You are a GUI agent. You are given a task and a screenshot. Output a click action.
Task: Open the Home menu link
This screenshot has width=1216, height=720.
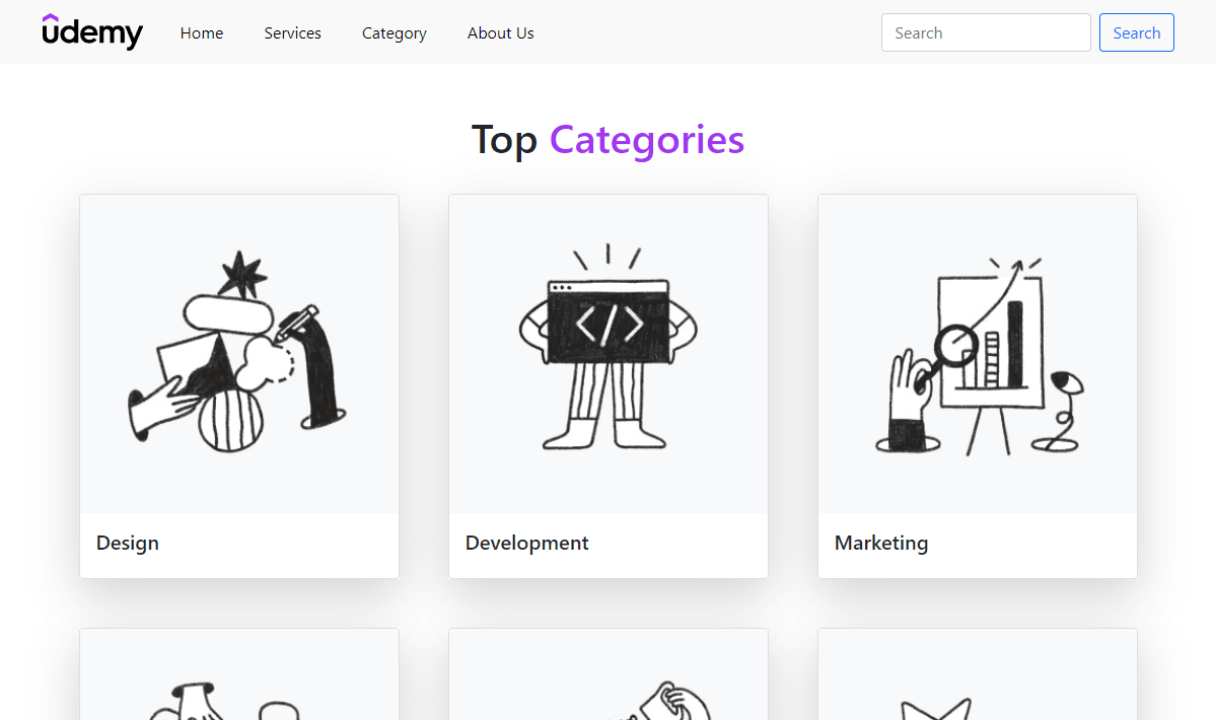click(201, 33)
